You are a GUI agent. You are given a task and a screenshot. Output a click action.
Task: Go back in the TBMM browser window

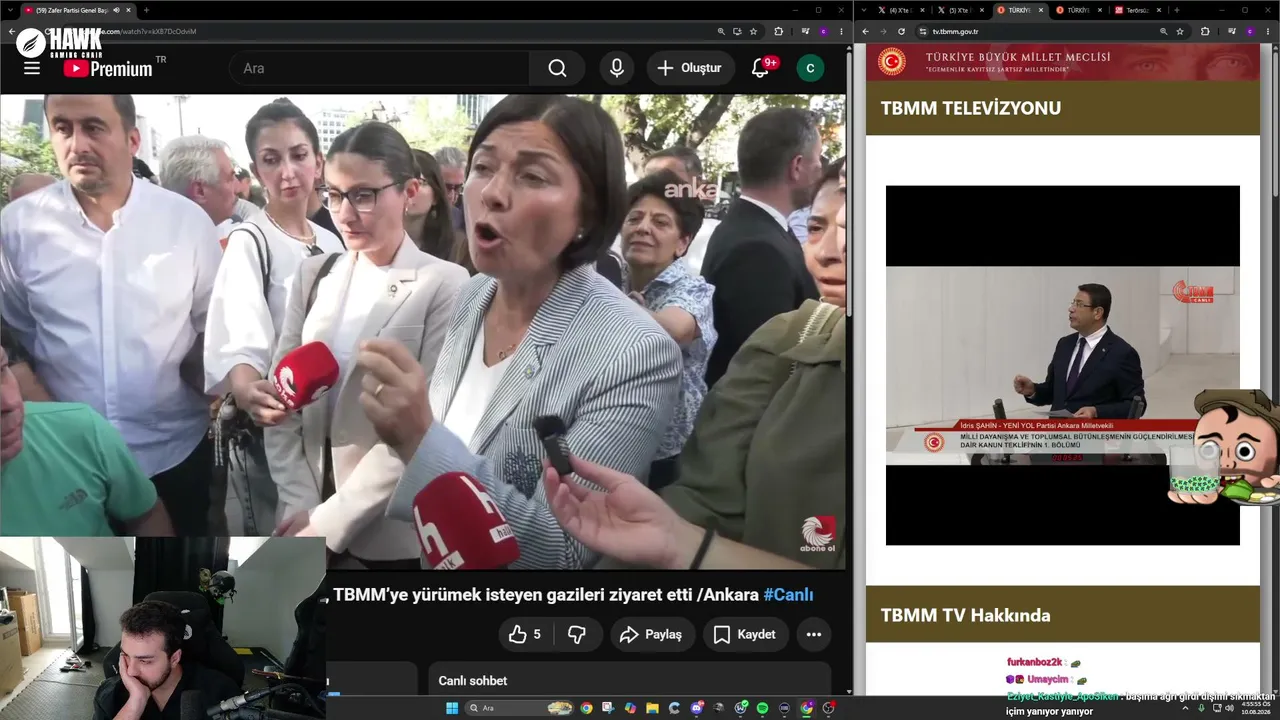[866, 31]
